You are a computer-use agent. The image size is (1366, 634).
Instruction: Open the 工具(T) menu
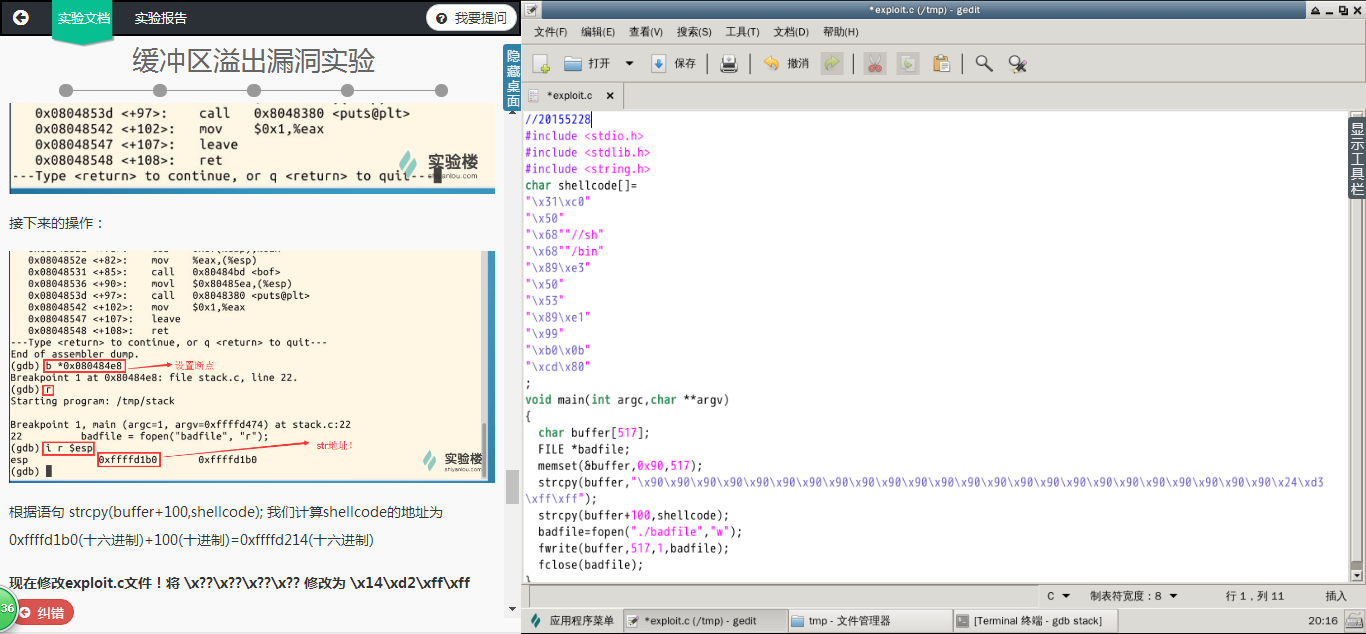click(742, 32)
